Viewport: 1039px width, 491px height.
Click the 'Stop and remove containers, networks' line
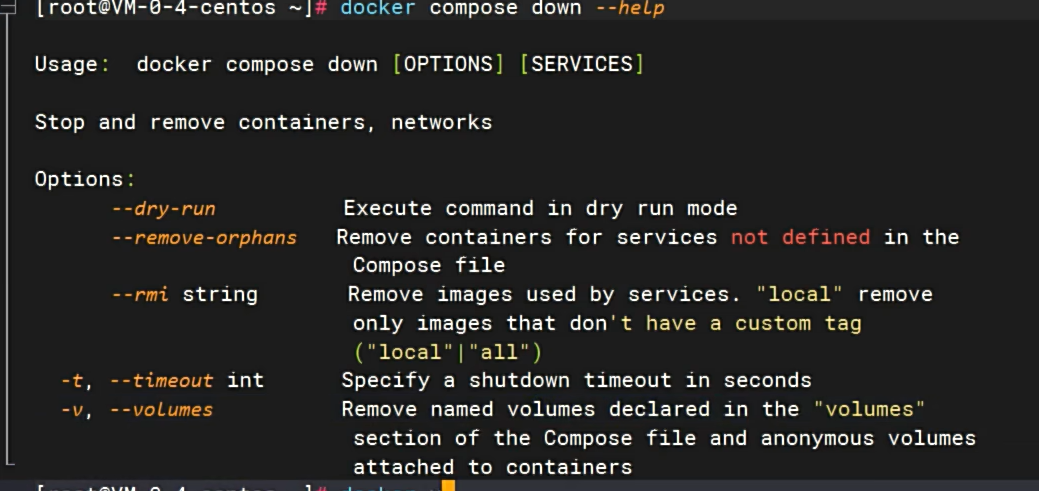click(x=263, y=123)
